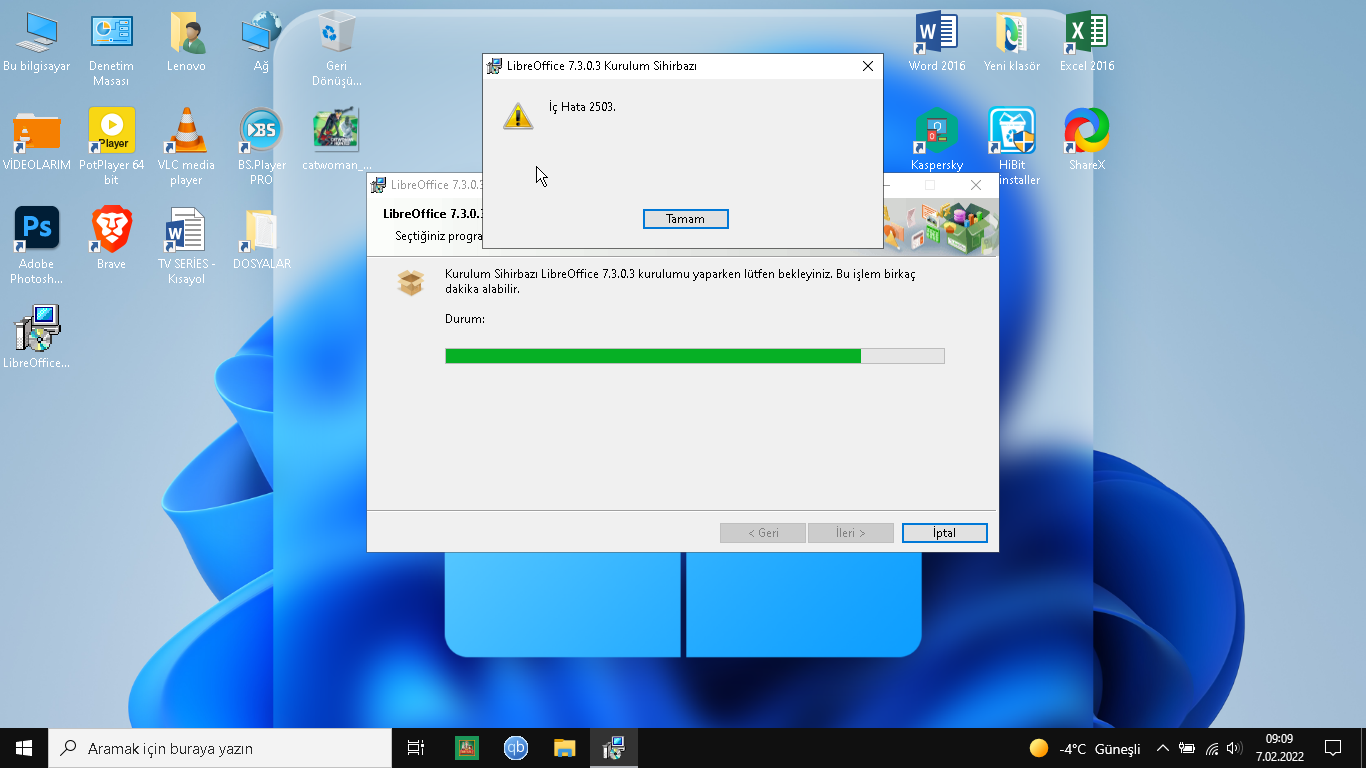This screenshot has height=768, width=1366.
Task: Select the Geri Dönüşüm recycle bin icon
Action: coord(336,50)
